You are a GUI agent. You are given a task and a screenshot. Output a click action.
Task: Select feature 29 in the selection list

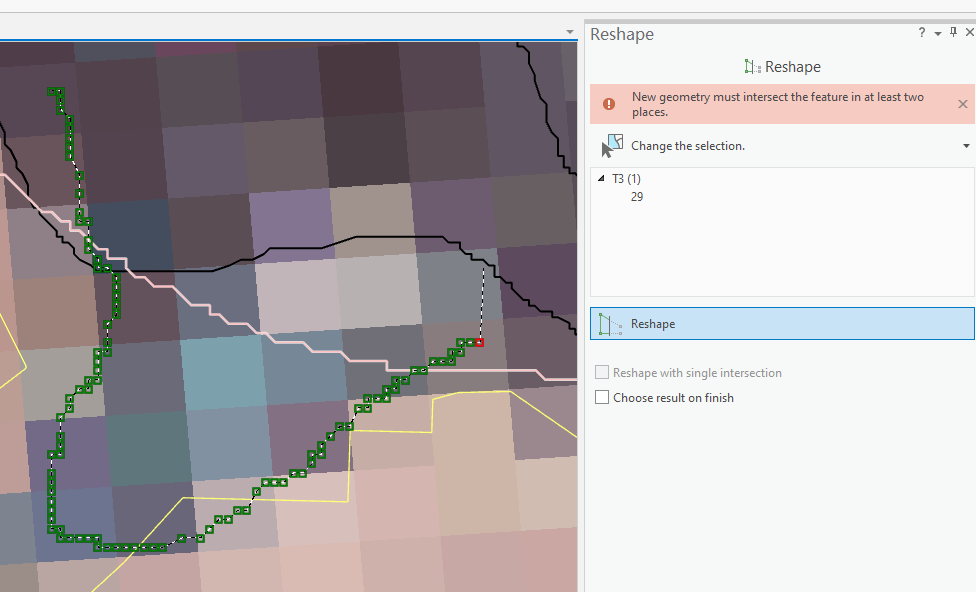[637, 197]
